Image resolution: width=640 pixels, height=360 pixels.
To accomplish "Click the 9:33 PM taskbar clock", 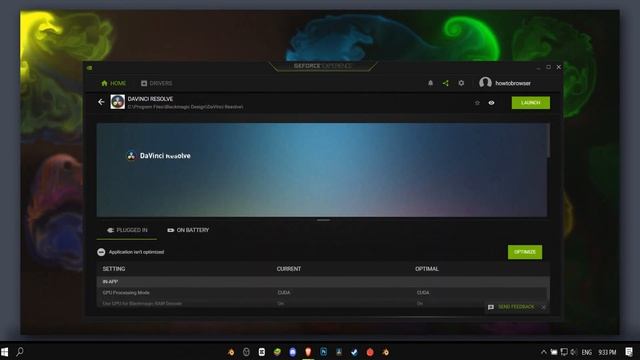I will [x=607, y=352].
